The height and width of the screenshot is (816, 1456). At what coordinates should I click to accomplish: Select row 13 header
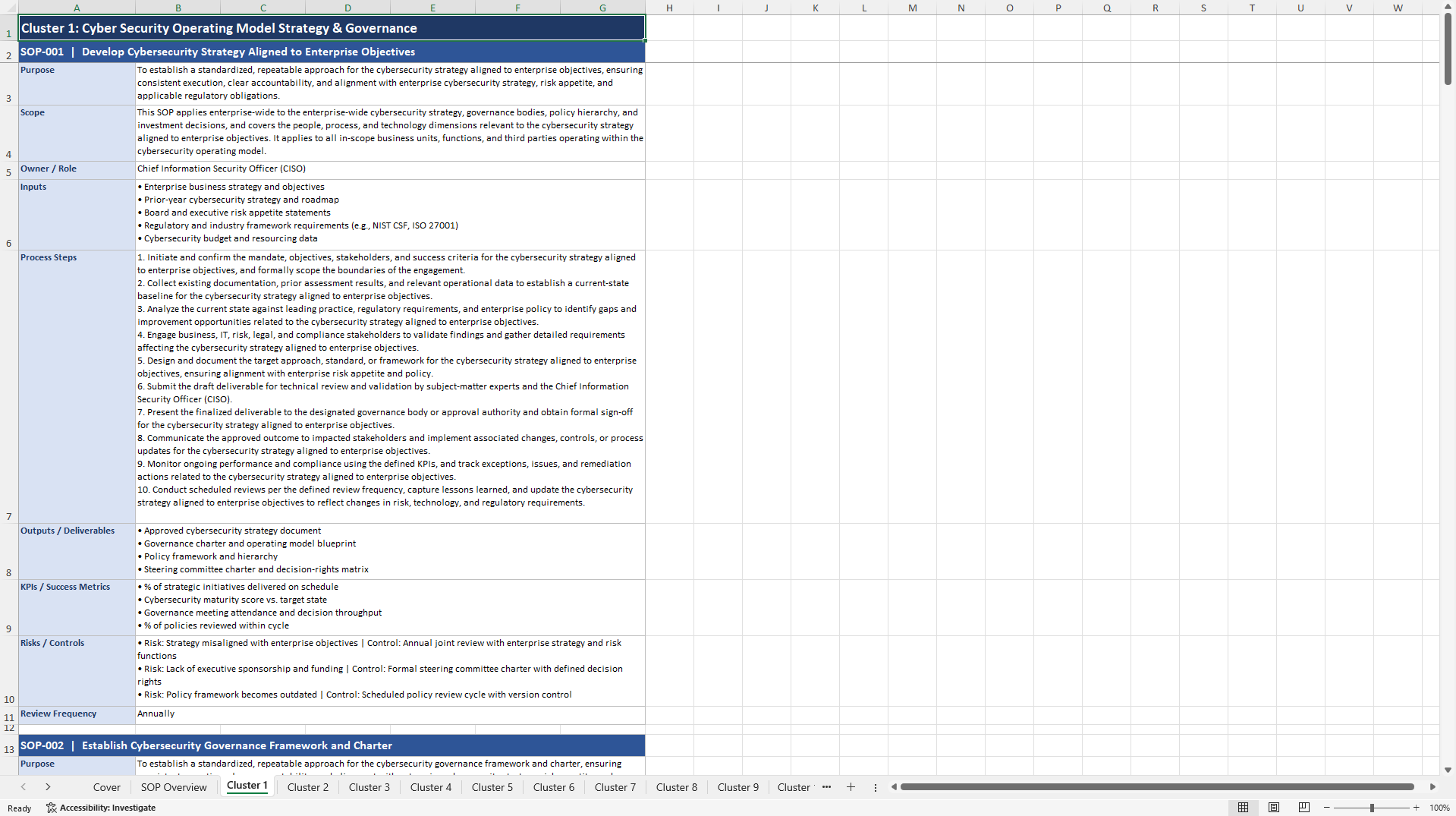click(x=9, y=745)
